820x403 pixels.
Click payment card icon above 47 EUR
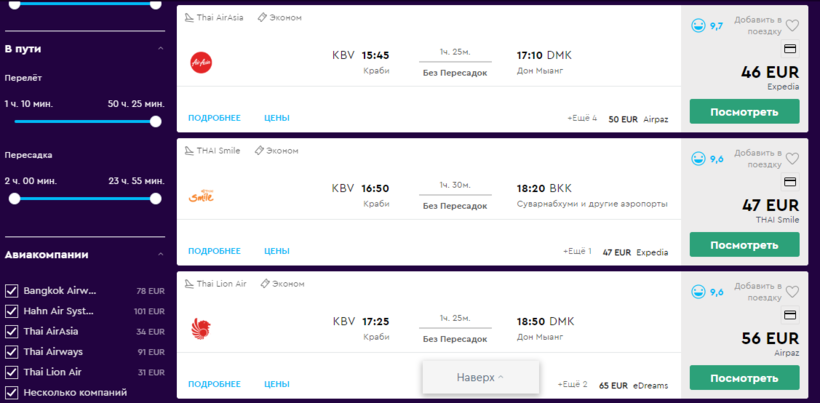point(789,181)
